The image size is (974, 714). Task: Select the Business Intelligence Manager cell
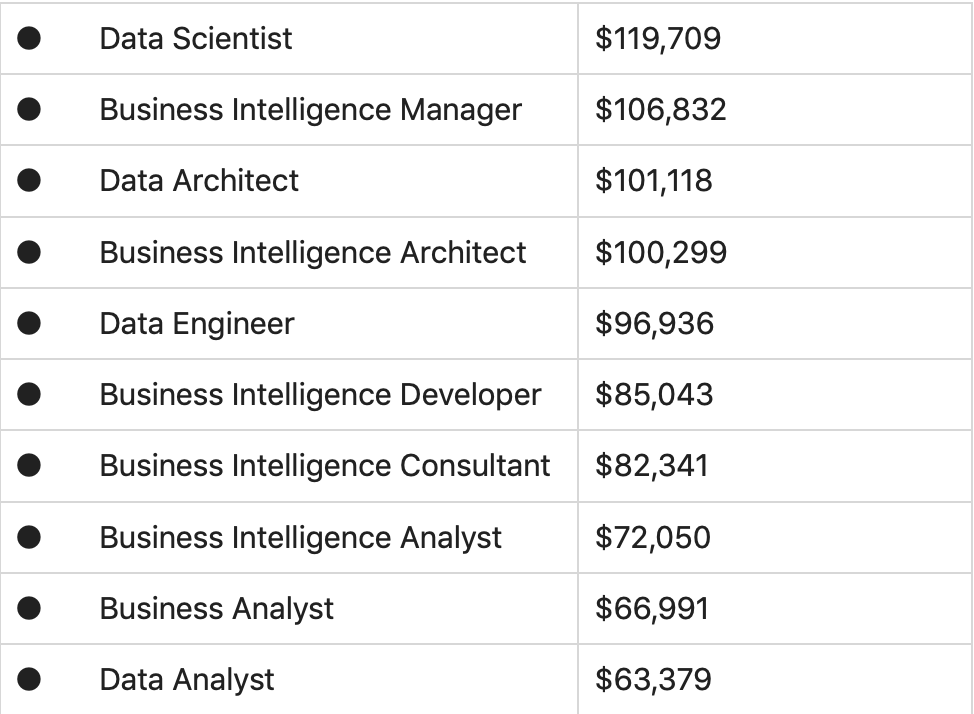coord(310,109)
